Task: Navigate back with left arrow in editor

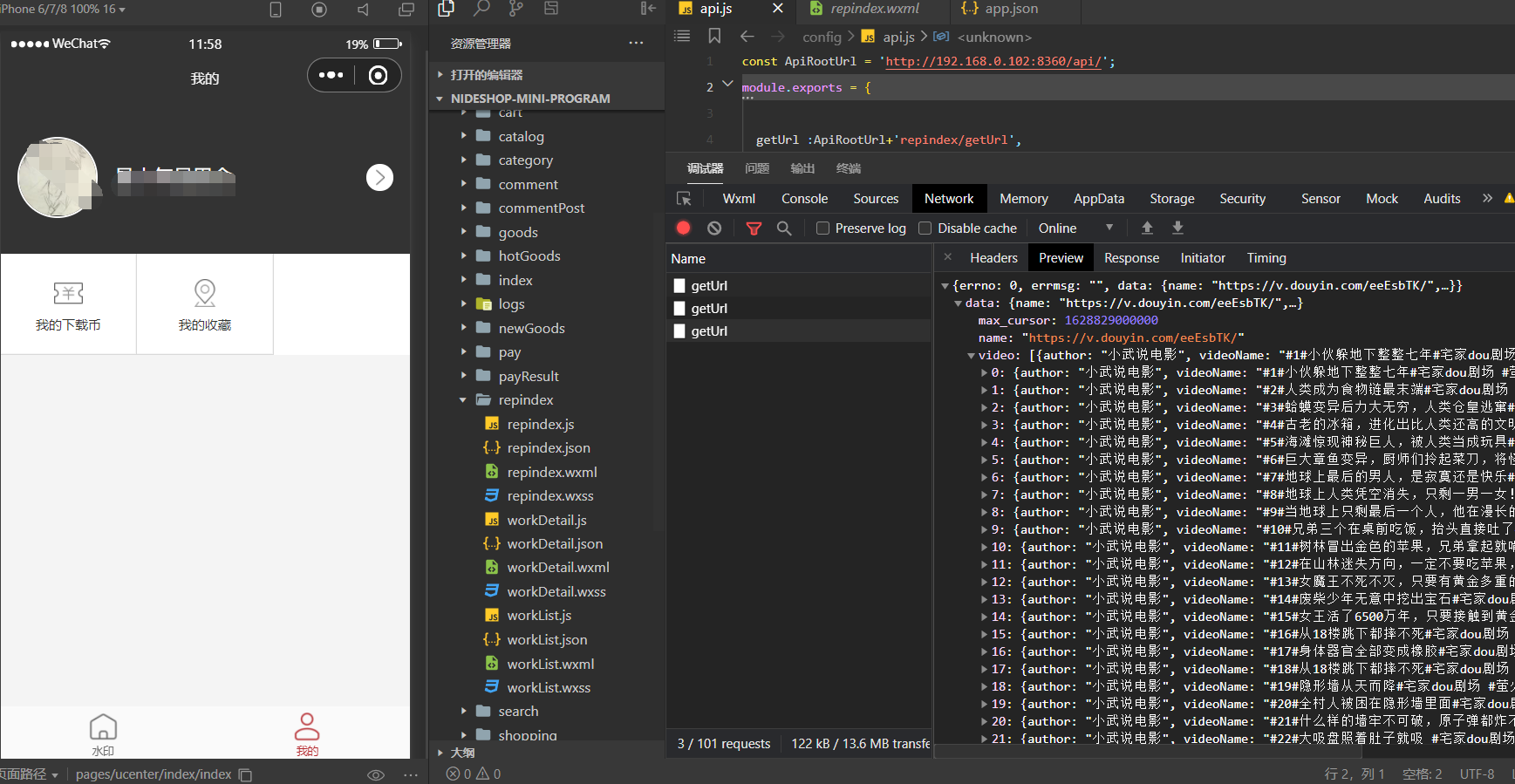Action: pyautogui.click(x=747, y=36)
